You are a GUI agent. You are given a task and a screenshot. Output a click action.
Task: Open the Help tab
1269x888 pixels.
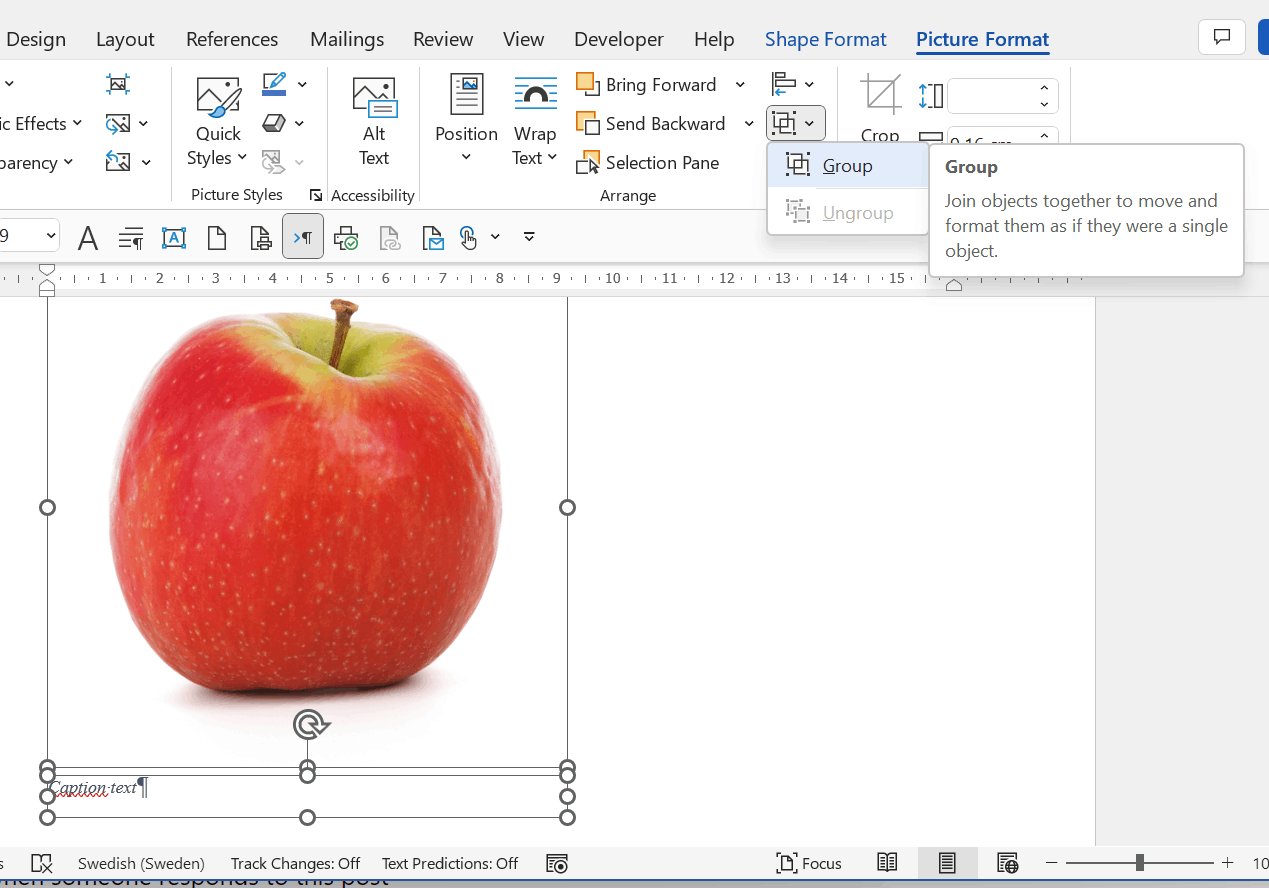tap(714, 39)
